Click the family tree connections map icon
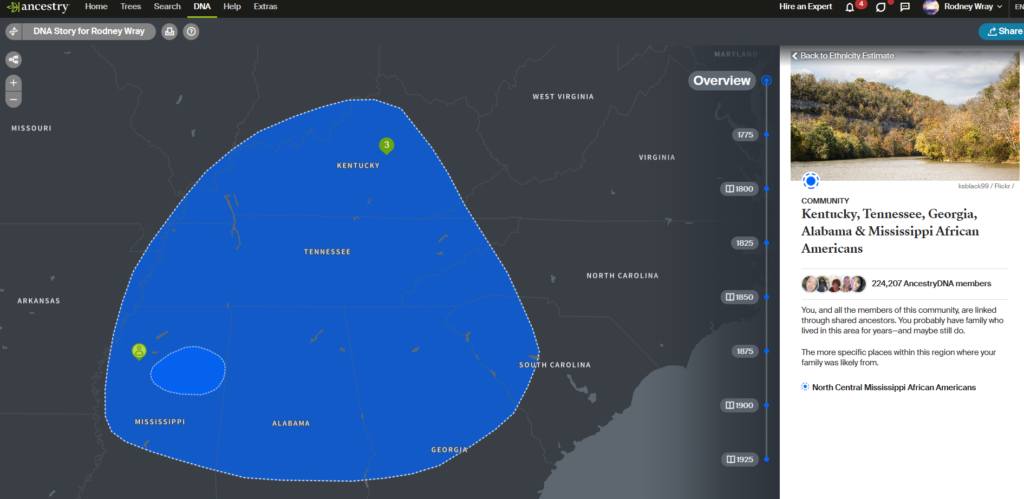 (14, 59)
